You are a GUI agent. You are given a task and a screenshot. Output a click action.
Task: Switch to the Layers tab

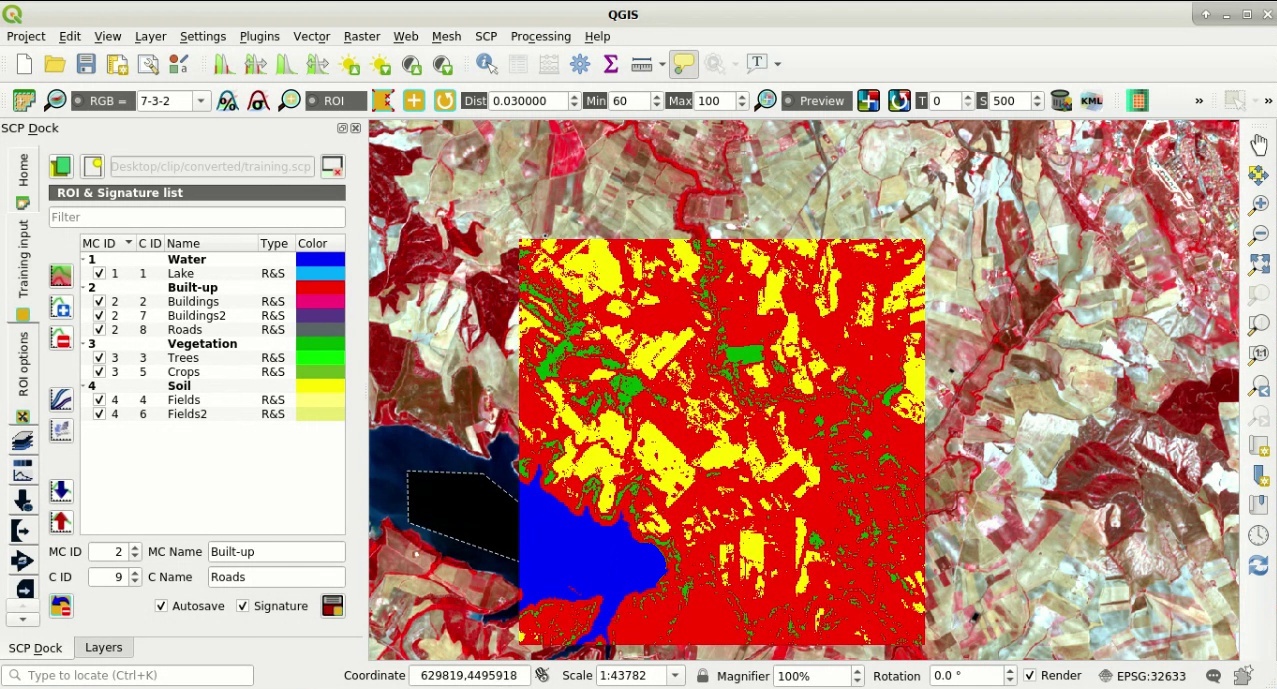point(103,647)
